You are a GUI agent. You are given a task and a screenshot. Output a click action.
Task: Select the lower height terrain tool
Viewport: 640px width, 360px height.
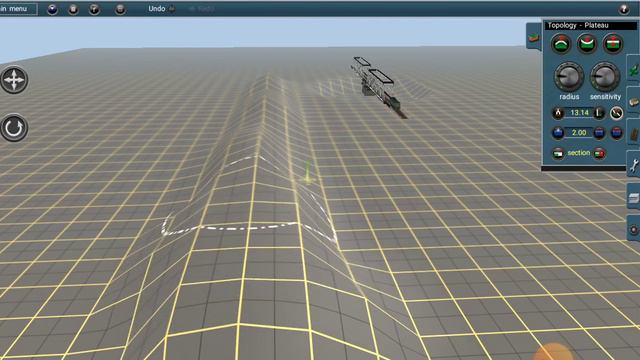pos(587,44)
